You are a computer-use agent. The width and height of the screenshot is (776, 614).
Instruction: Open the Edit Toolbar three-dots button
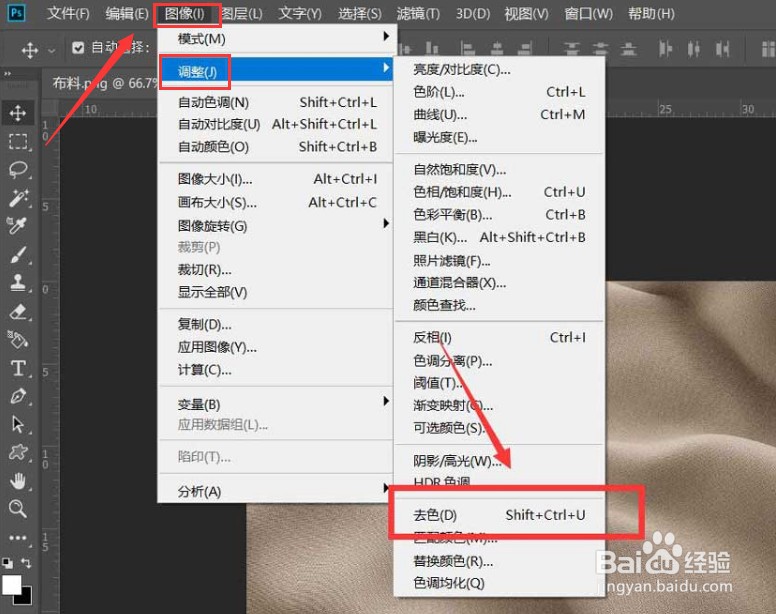(18, 537)
